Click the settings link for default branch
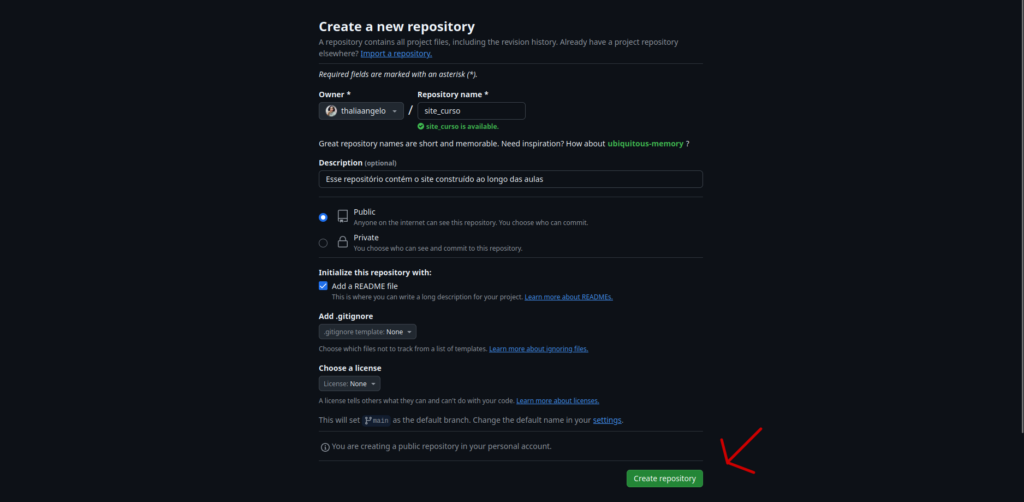 coord(607,420)
